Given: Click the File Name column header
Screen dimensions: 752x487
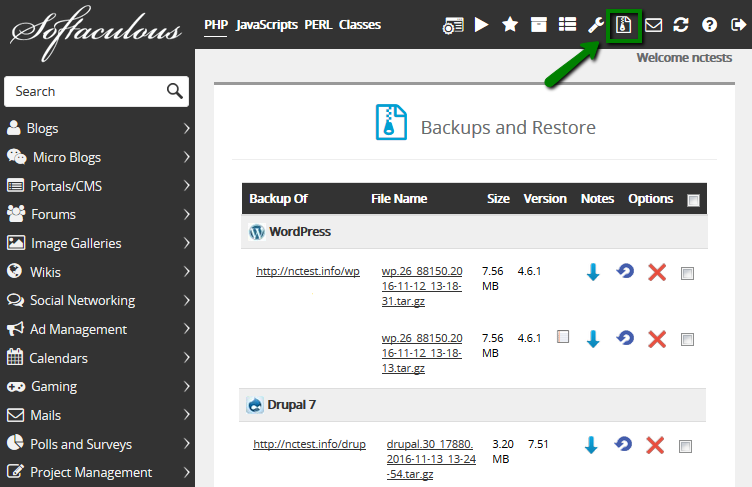Looking at the screenshot, I should click(399, 199).
